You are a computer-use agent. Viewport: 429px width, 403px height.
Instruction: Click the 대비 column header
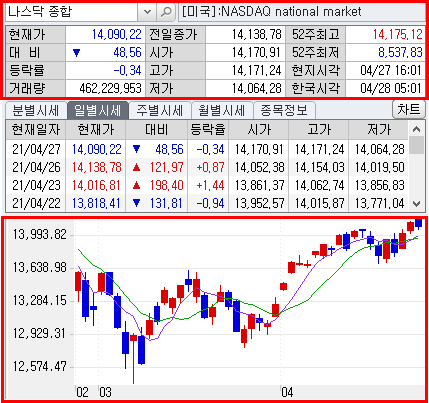point(156,130)
